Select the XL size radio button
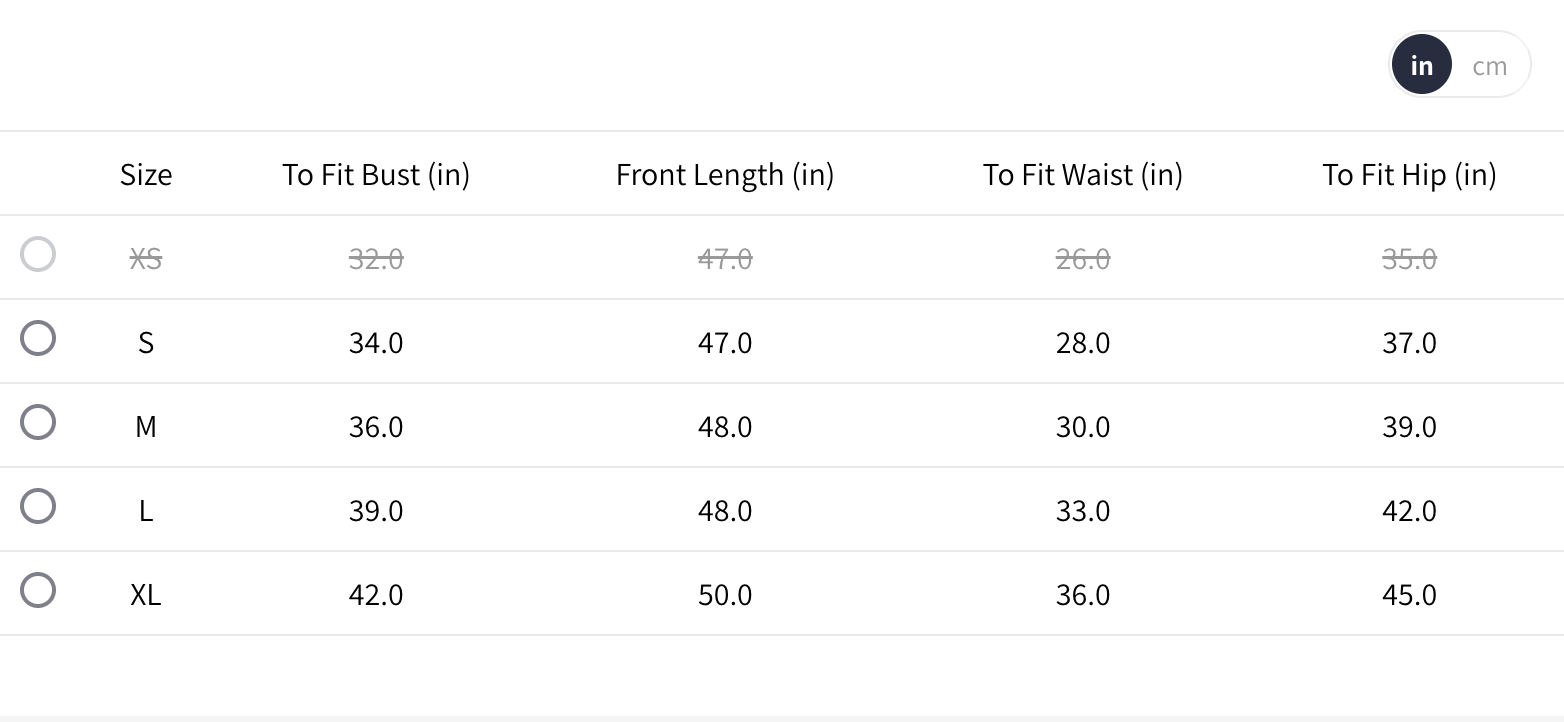This screenshot has width=1564, height=722. tap(38, 590)
